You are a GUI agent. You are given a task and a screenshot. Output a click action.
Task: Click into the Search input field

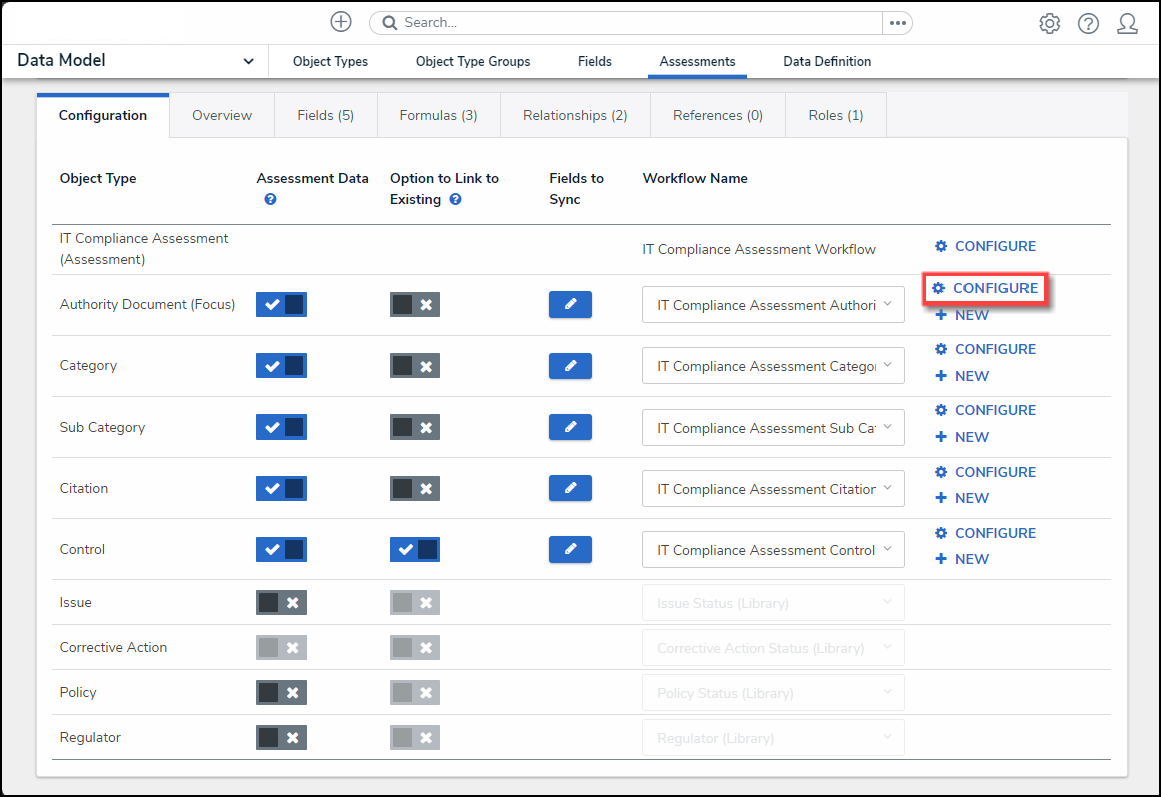[630, 23]
